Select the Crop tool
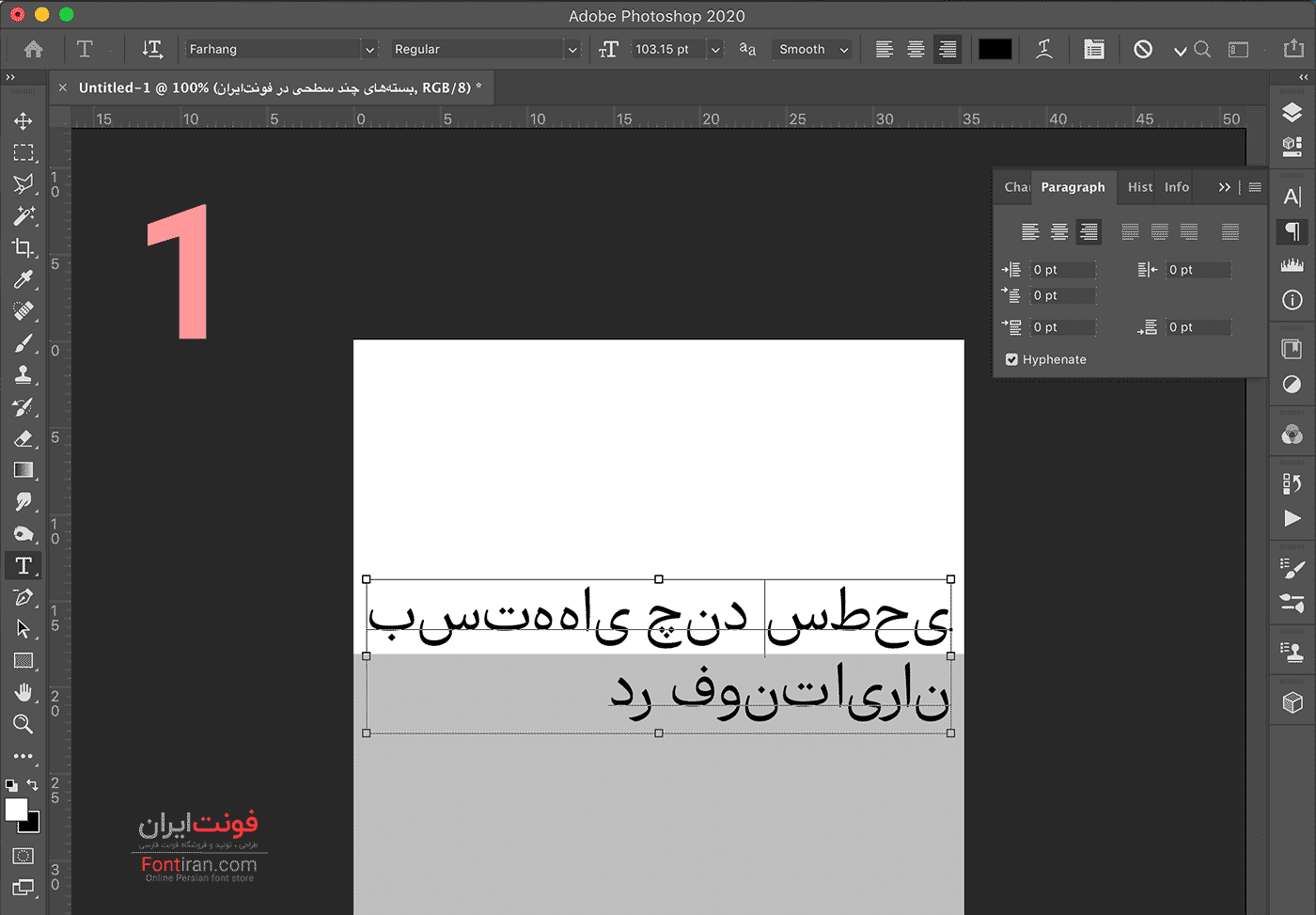The image size is (1316, 915). click(x=23, y=247)
